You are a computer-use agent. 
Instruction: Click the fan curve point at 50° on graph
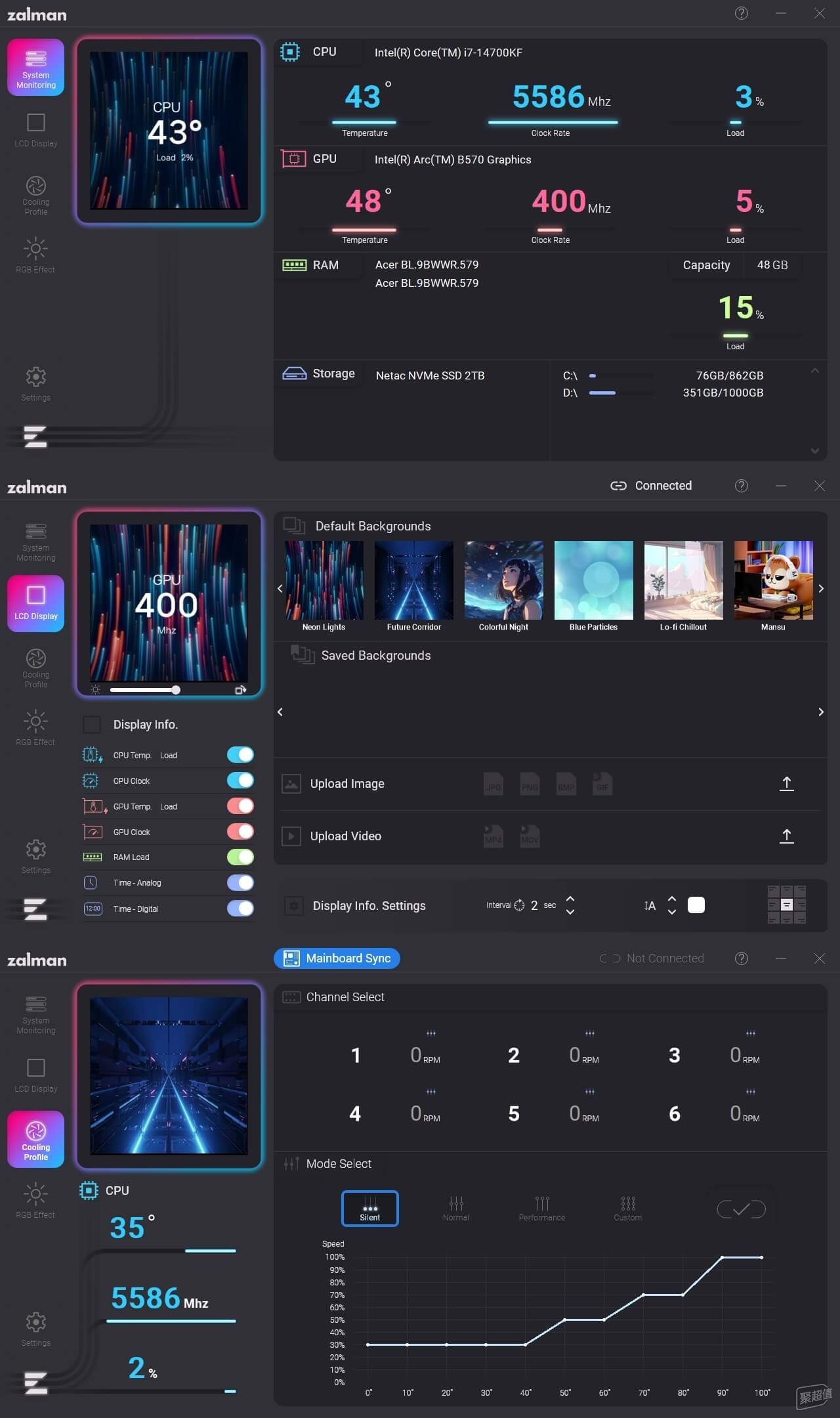click(564, 1320)
